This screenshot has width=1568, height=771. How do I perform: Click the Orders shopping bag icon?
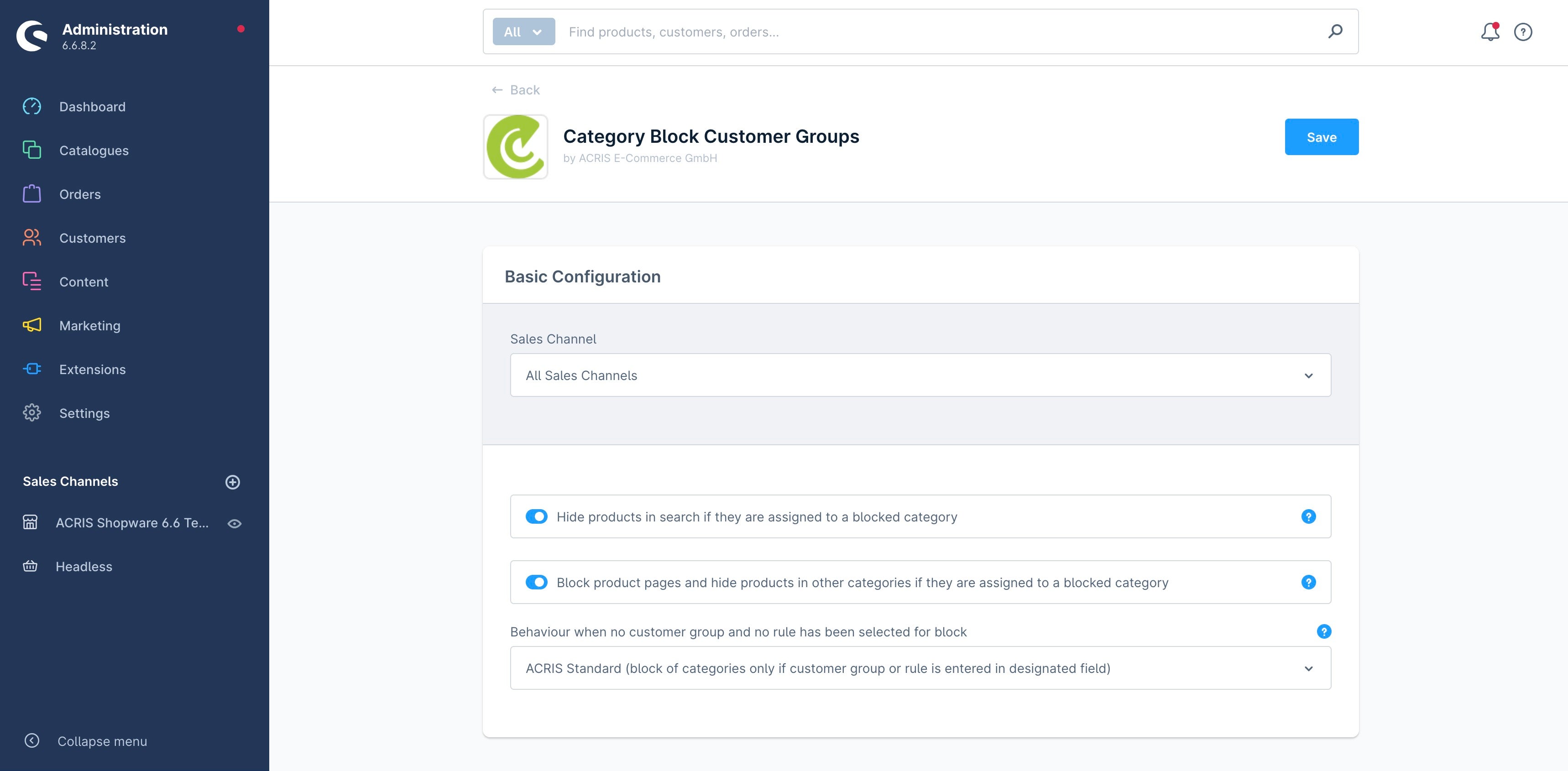click(x=31, y=193)
